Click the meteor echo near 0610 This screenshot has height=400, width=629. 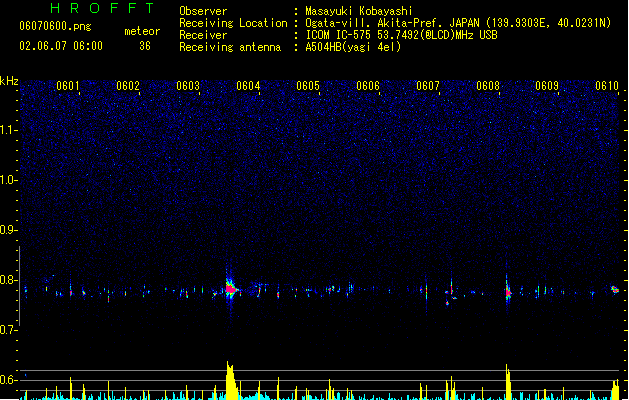tap(615, 289)
